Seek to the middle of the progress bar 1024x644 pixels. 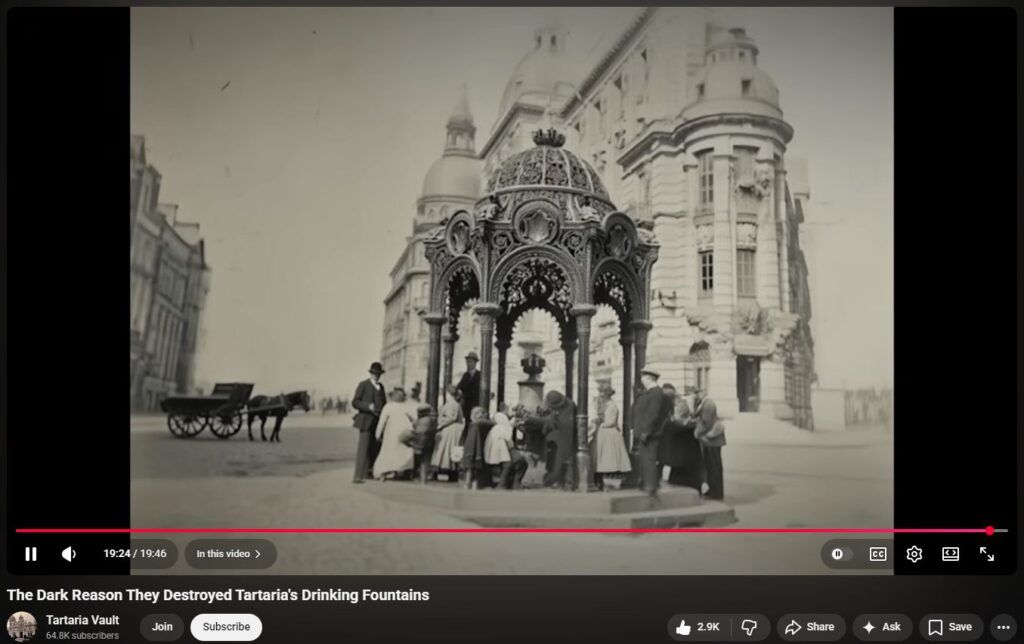[512, 531]
